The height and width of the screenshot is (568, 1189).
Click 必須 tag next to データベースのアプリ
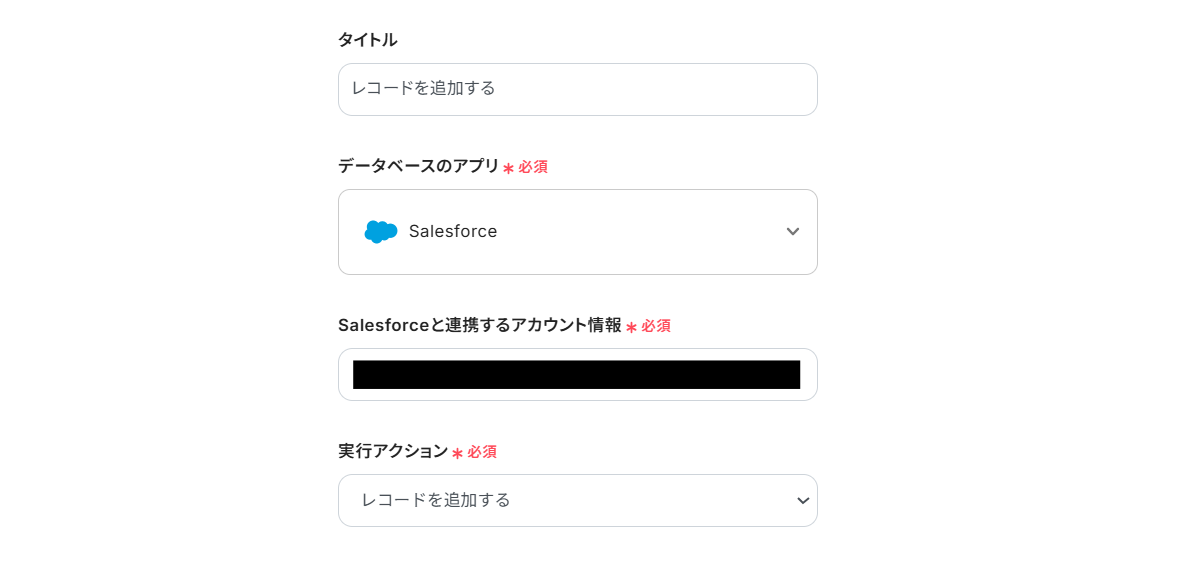click(533, 167)
